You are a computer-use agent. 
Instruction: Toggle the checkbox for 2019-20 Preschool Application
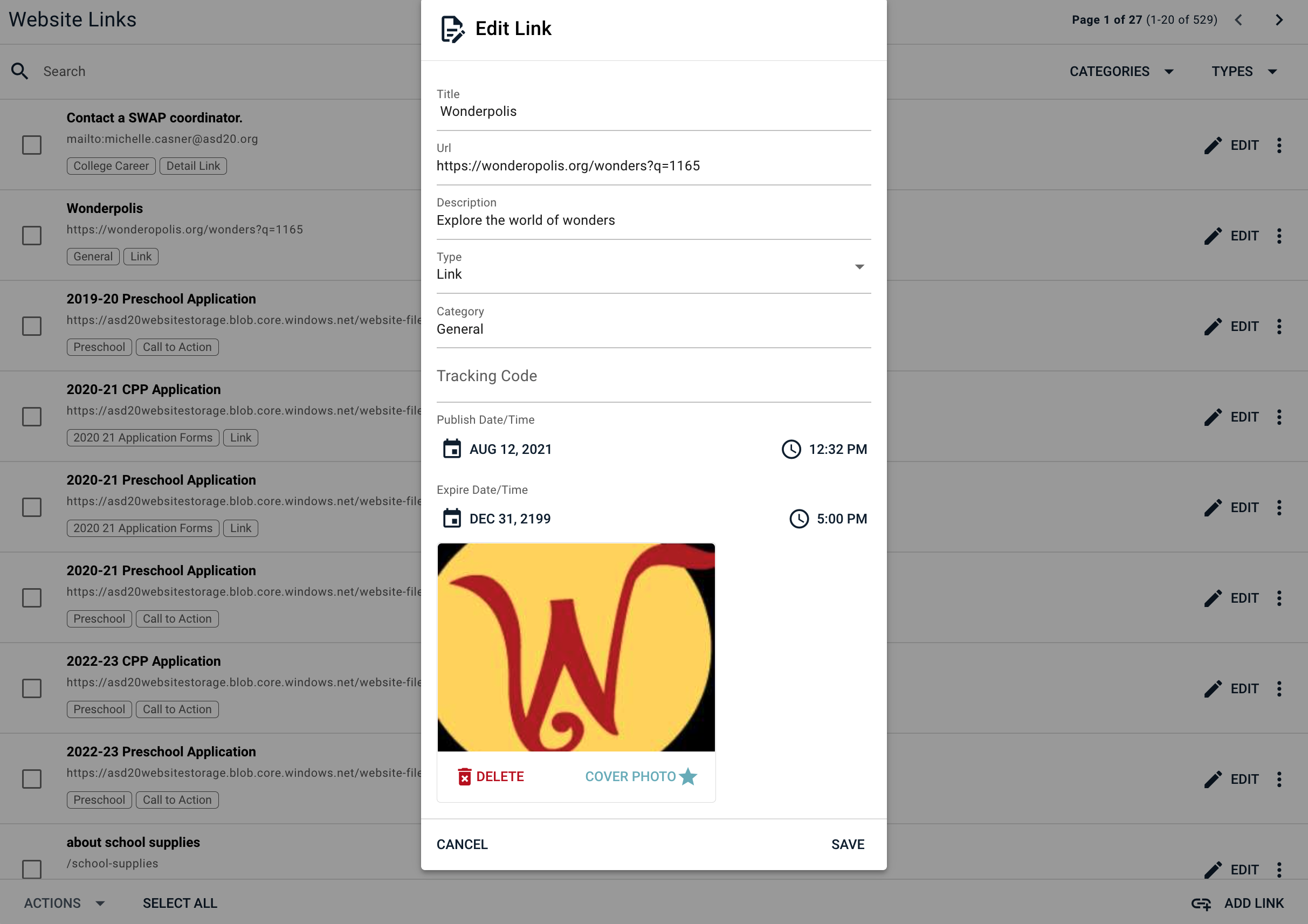32,326
